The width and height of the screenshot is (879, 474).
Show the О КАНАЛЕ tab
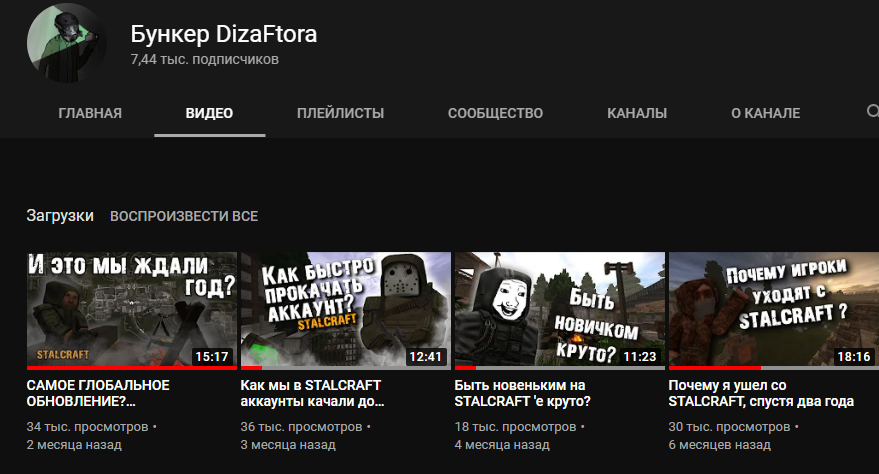pyautogui.click(x=765, y=113)
